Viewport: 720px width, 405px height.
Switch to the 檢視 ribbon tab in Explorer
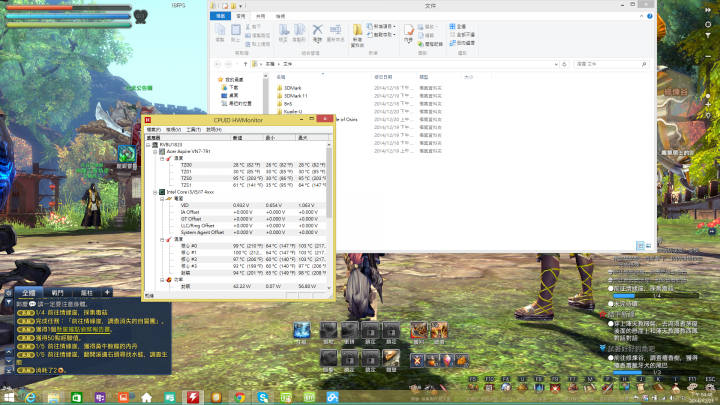point(280,16)
